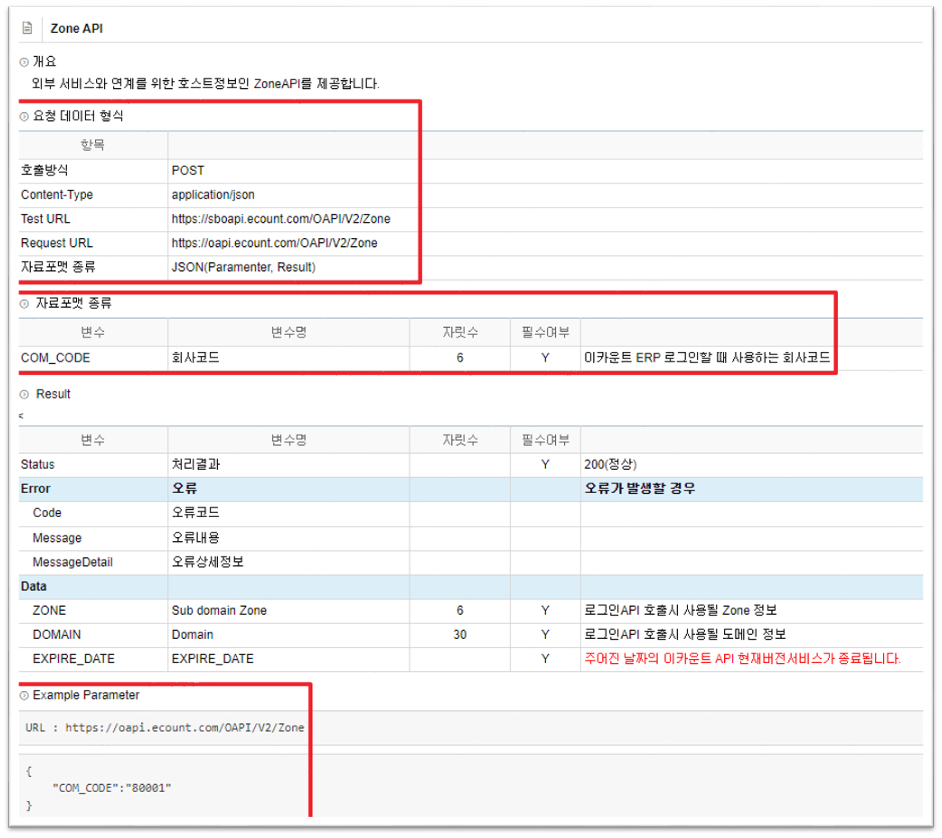Click the highlighted Error row label
Screen dimensions: 942x838
[35, 489]
